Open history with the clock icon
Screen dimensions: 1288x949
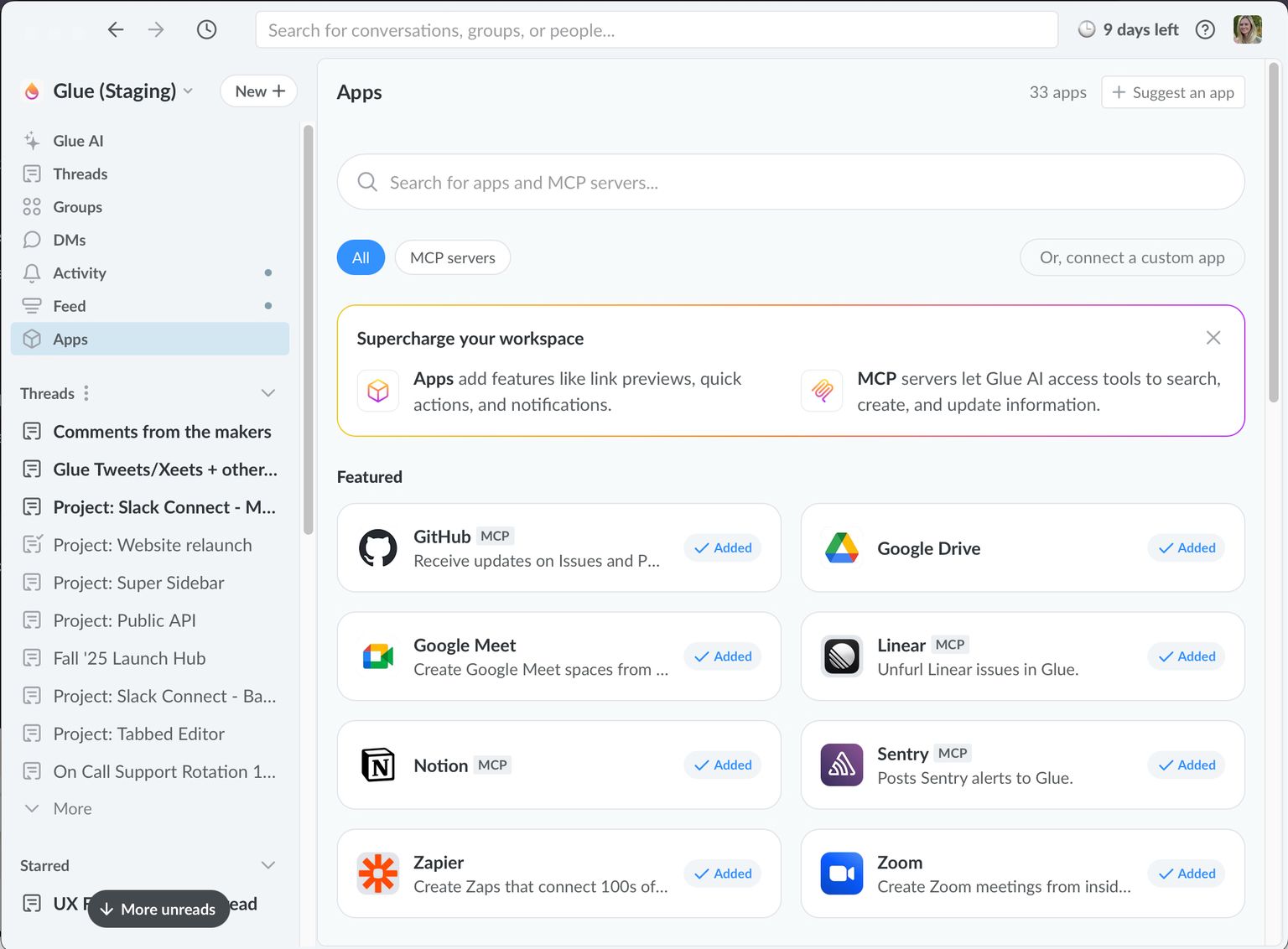(x=206, y=30)
